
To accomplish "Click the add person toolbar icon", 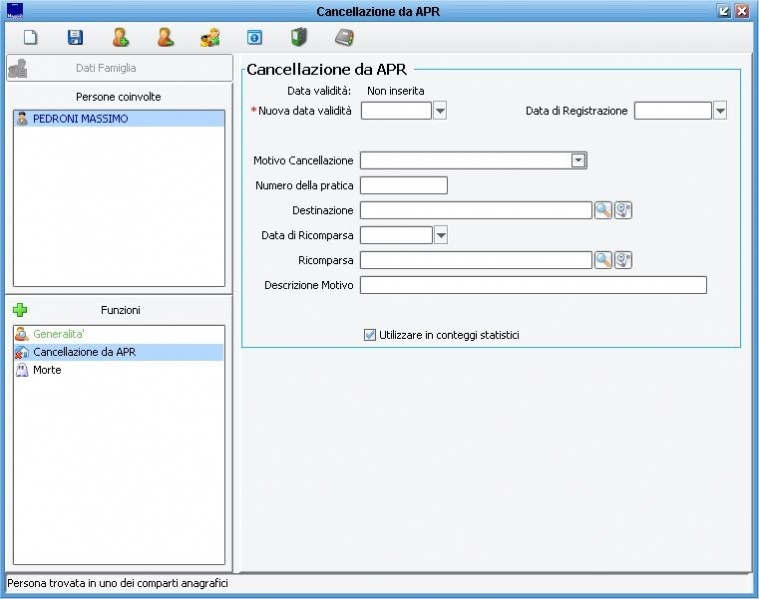I will pos(120,38).
